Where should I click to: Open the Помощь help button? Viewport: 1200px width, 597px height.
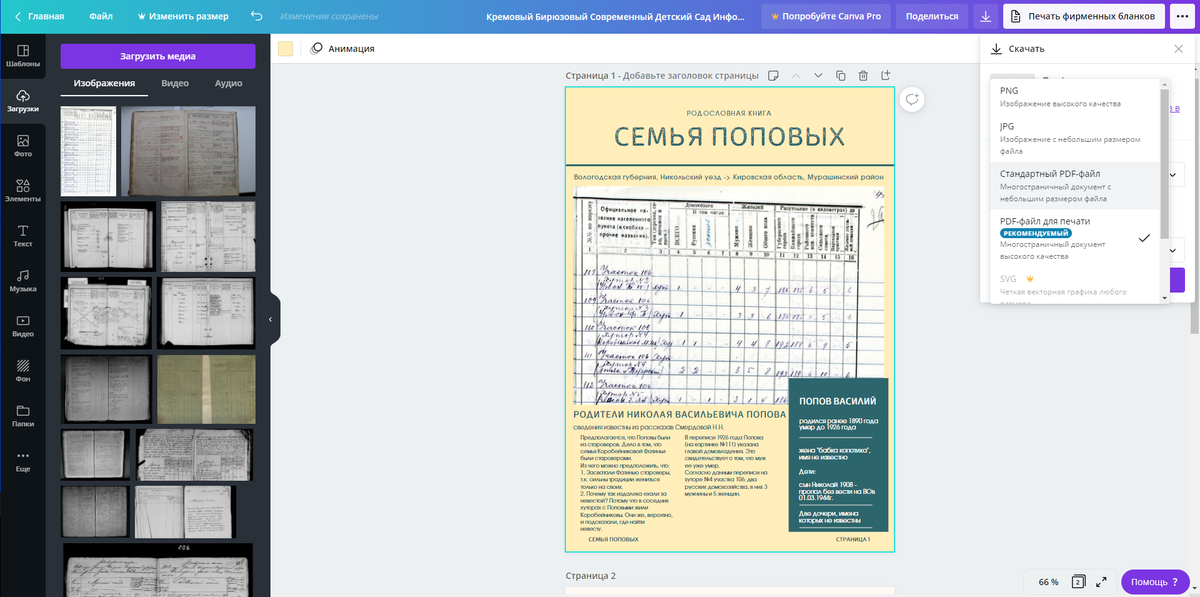coord(1153,581)
